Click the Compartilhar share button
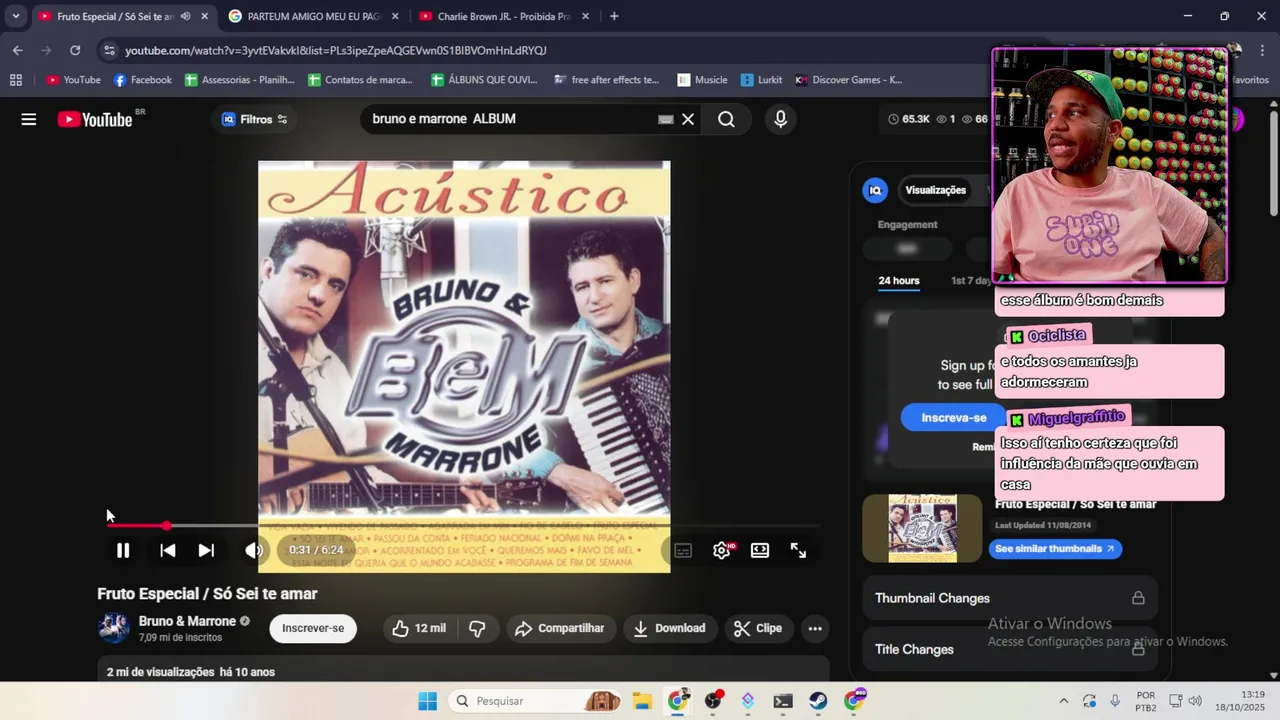The image size is (1280, 720). coord(560,628)
